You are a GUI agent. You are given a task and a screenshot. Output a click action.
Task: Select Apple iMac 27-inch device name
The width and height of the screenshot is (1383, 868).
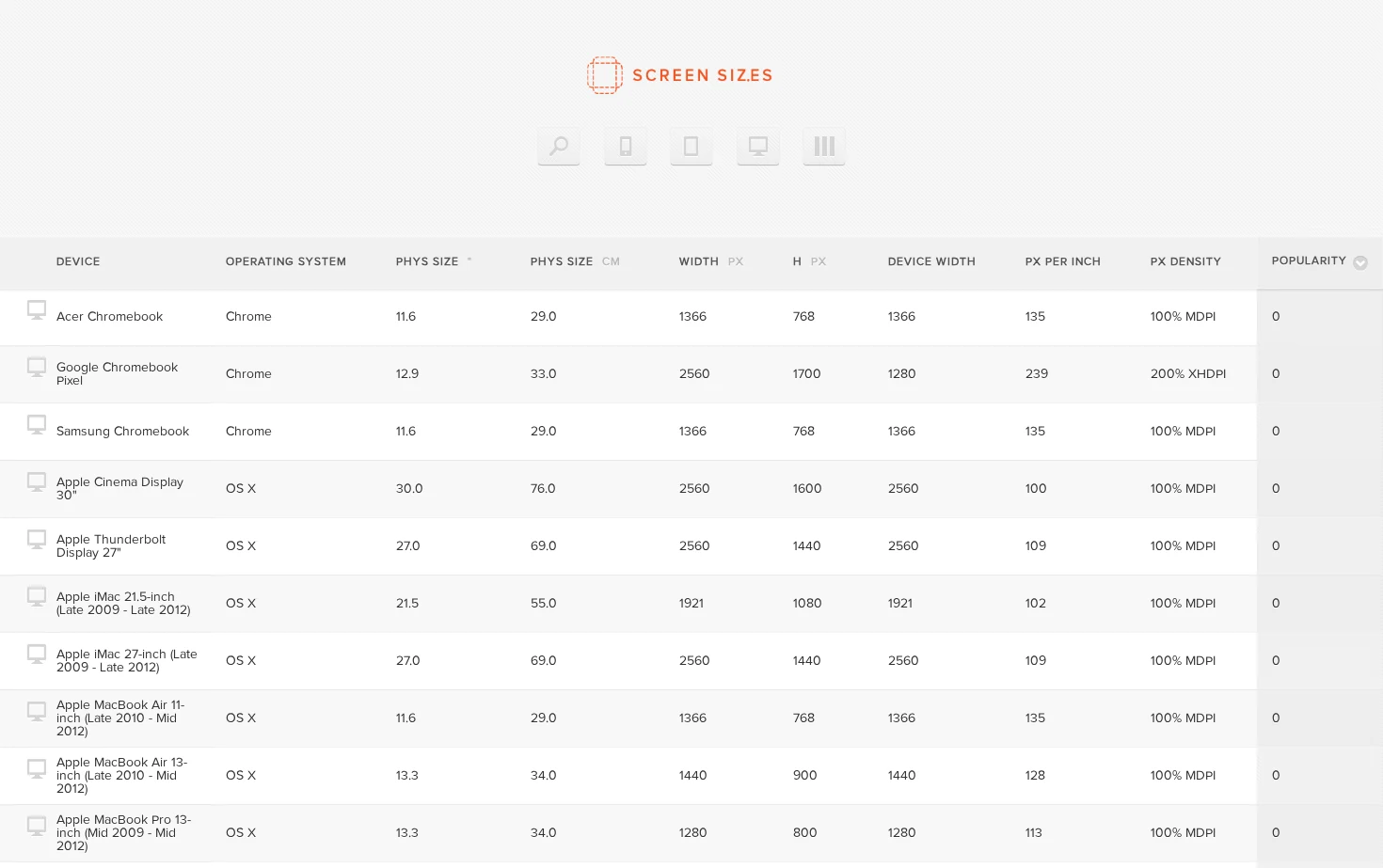[127, 660]
